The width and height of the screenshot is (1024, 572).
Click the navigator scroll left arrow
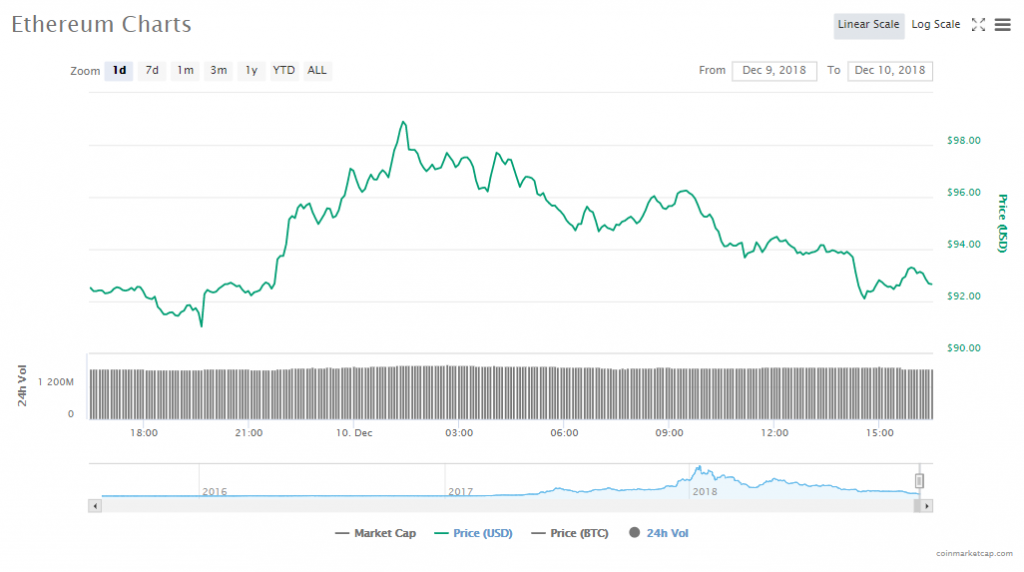pos(96,506)
